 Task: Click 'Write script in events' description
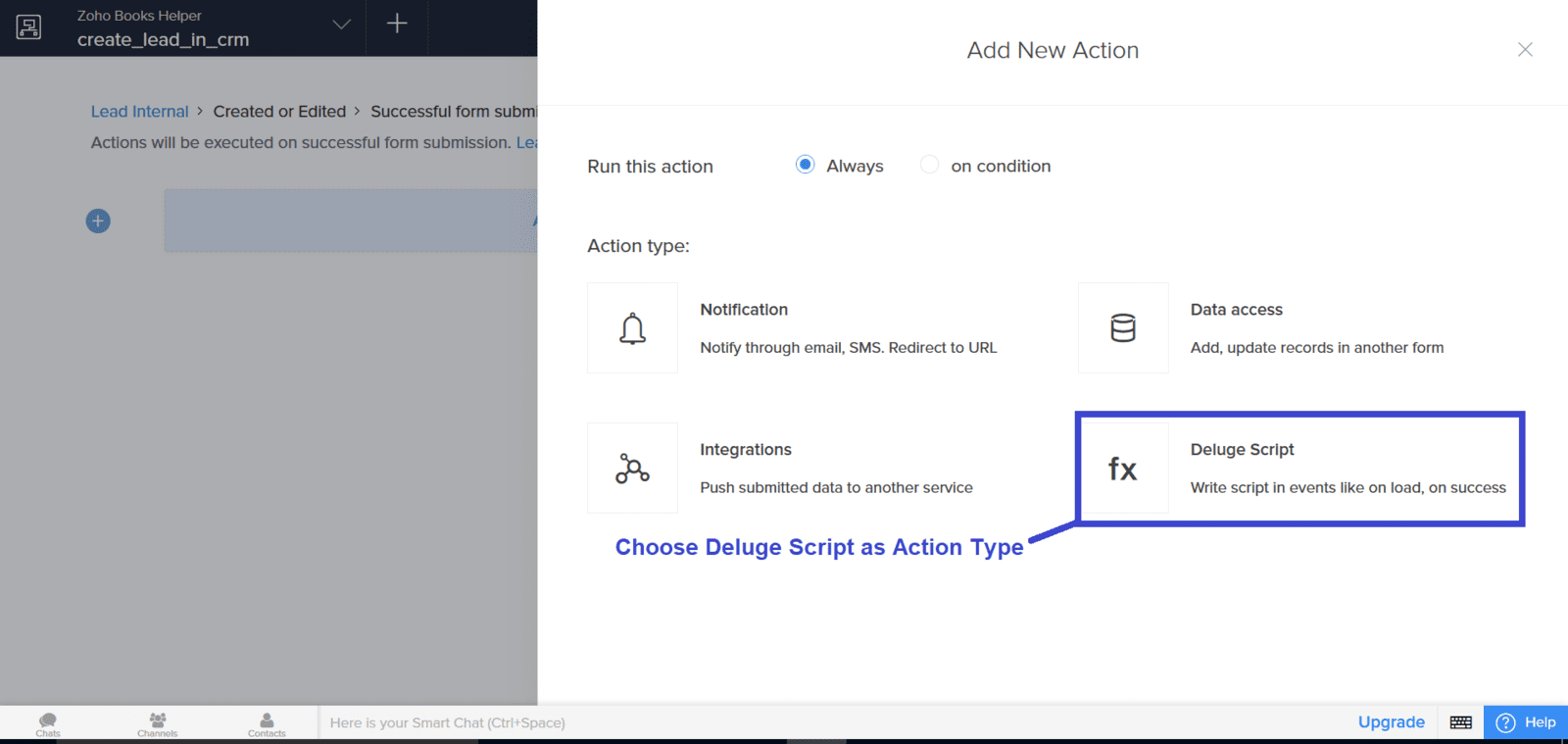tap(1347, 487)
